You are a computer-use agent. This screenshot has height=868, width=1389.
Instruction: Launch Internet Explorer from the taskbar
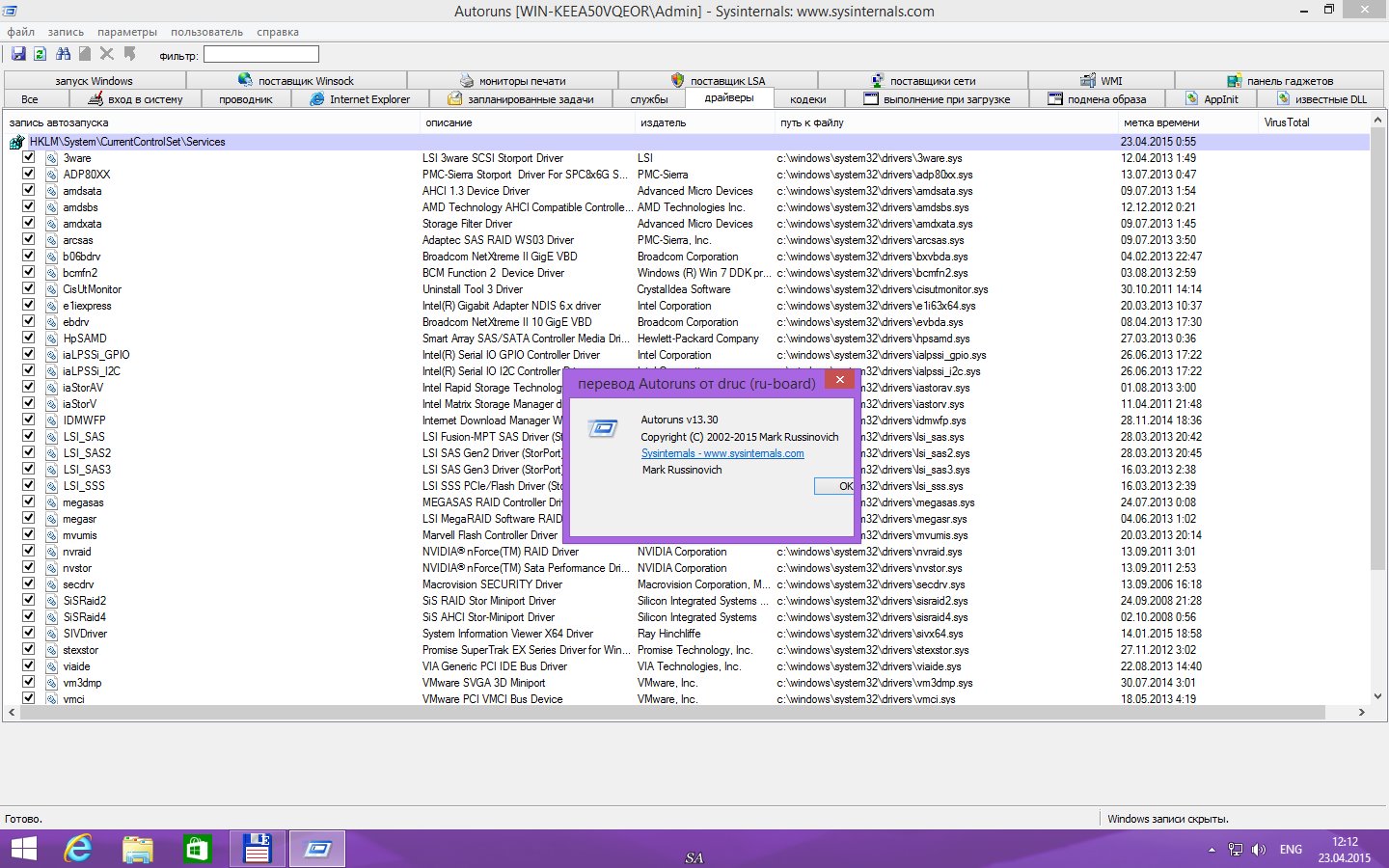pos(78,849)
